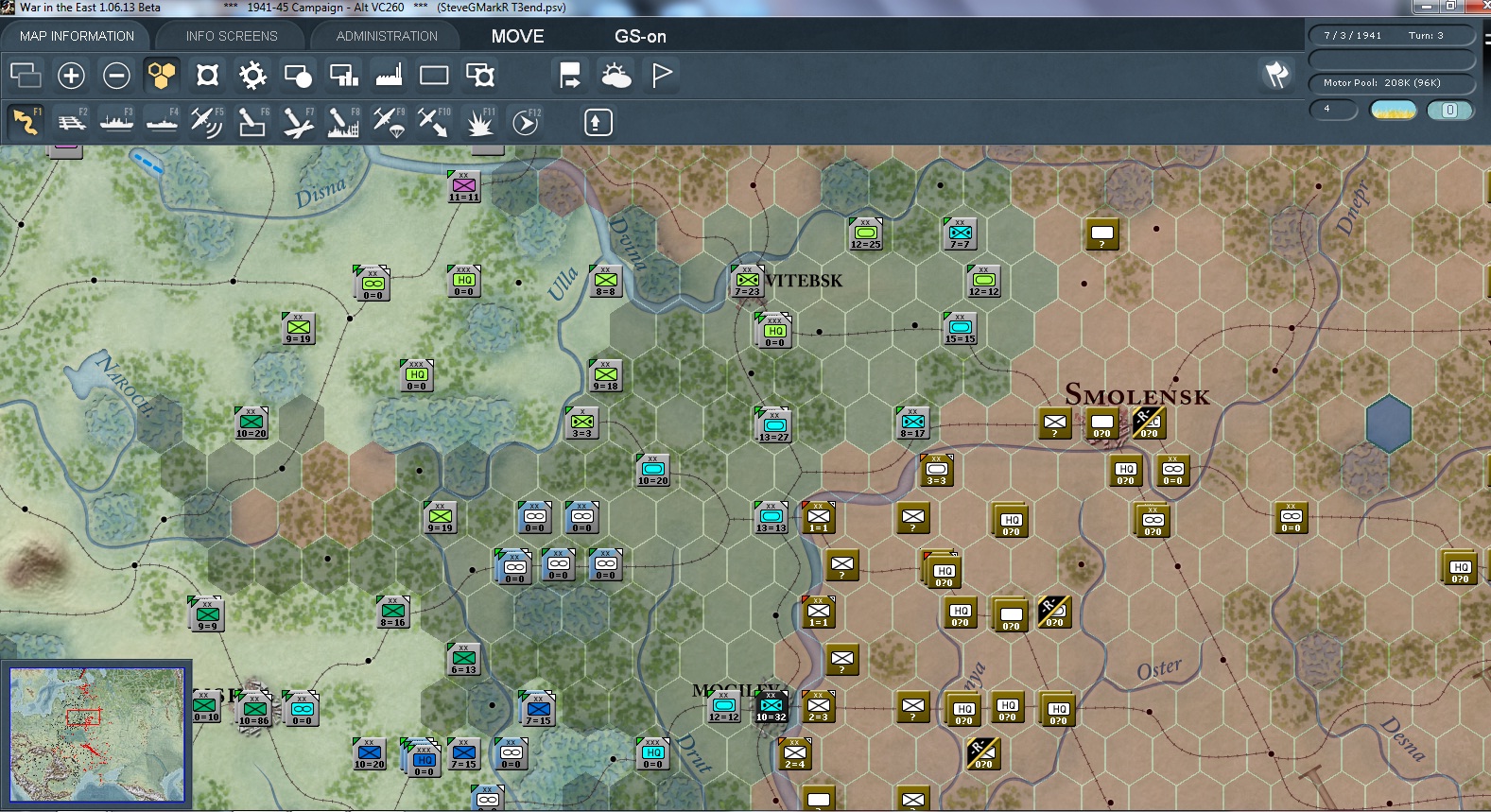Image resolution: width=1491 pixels, height=812 pixels.
Task: Click the SMOLENSK city label
Action: click(x=1137, y=394)
